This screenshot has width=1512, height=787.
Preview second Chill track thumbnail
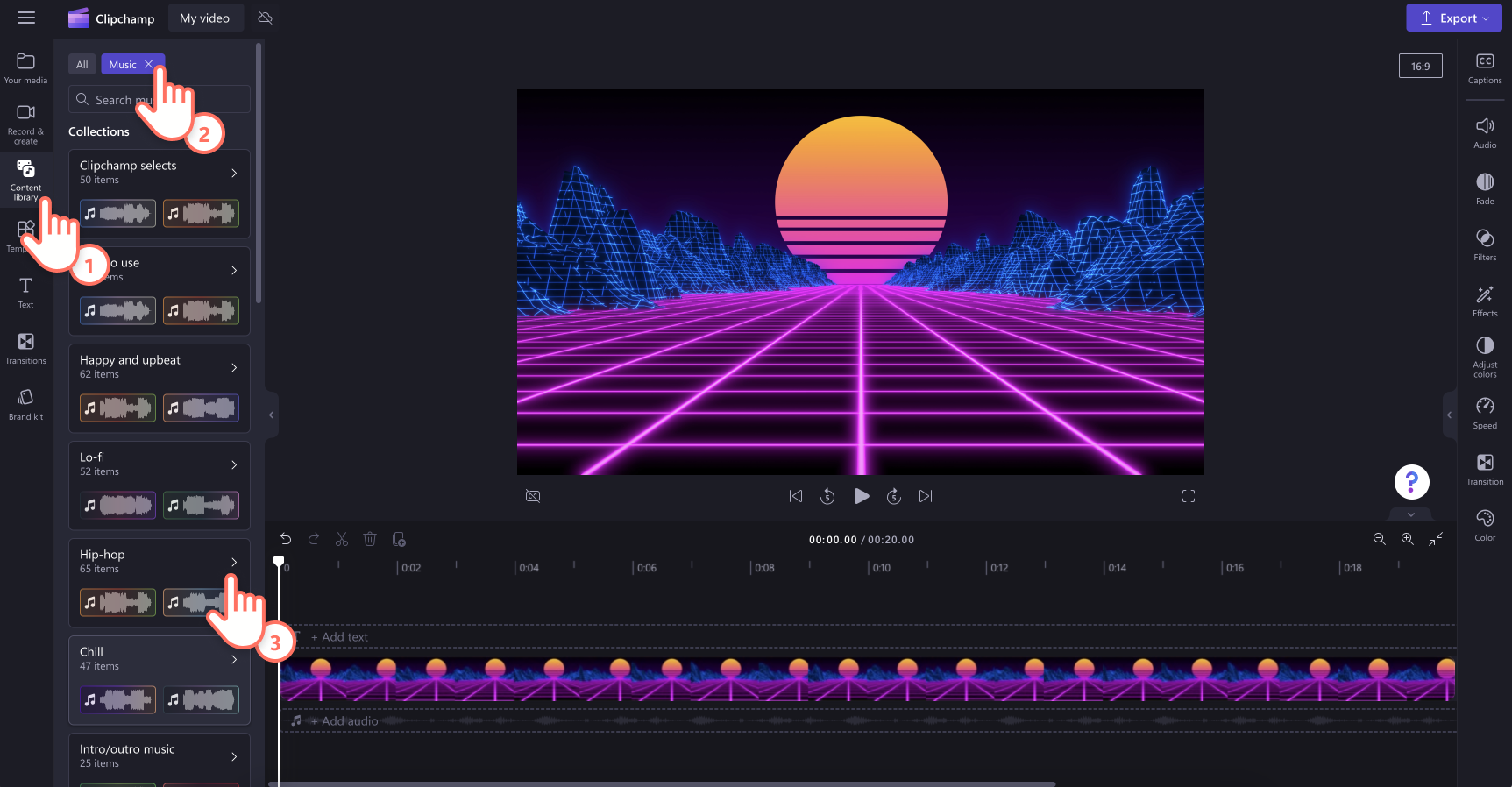coord(201,699)
